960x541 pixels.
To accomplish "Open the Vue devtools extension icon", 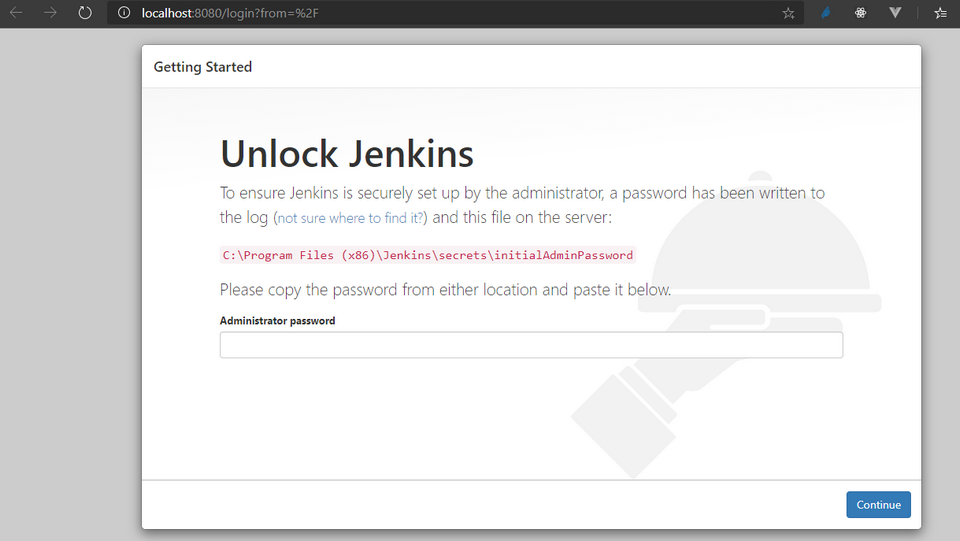I will (x=894, y=12).
